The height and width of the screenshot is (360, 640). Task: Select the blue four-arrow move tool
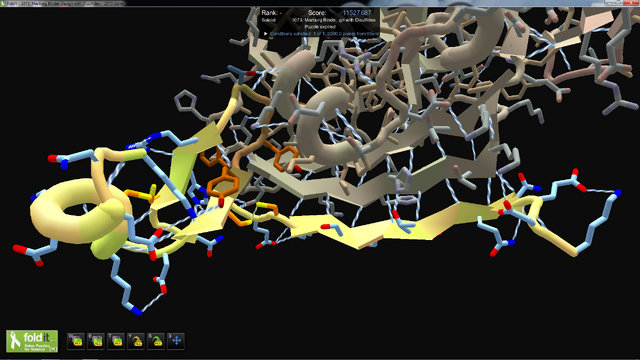point(176,341)
